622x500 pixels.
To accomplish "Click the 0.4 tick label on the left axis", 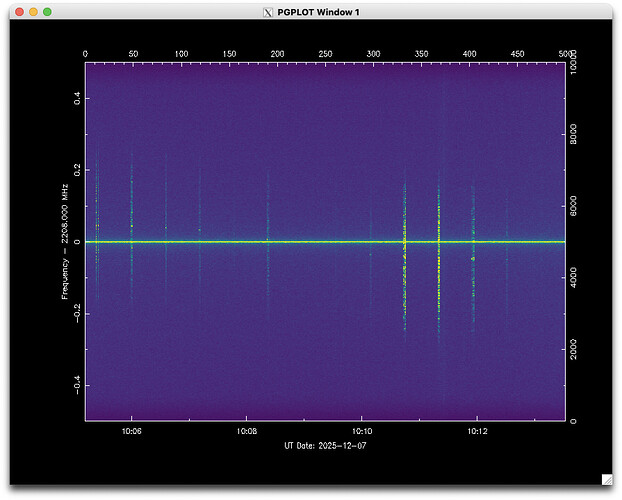I will click(x=74, y=99).
